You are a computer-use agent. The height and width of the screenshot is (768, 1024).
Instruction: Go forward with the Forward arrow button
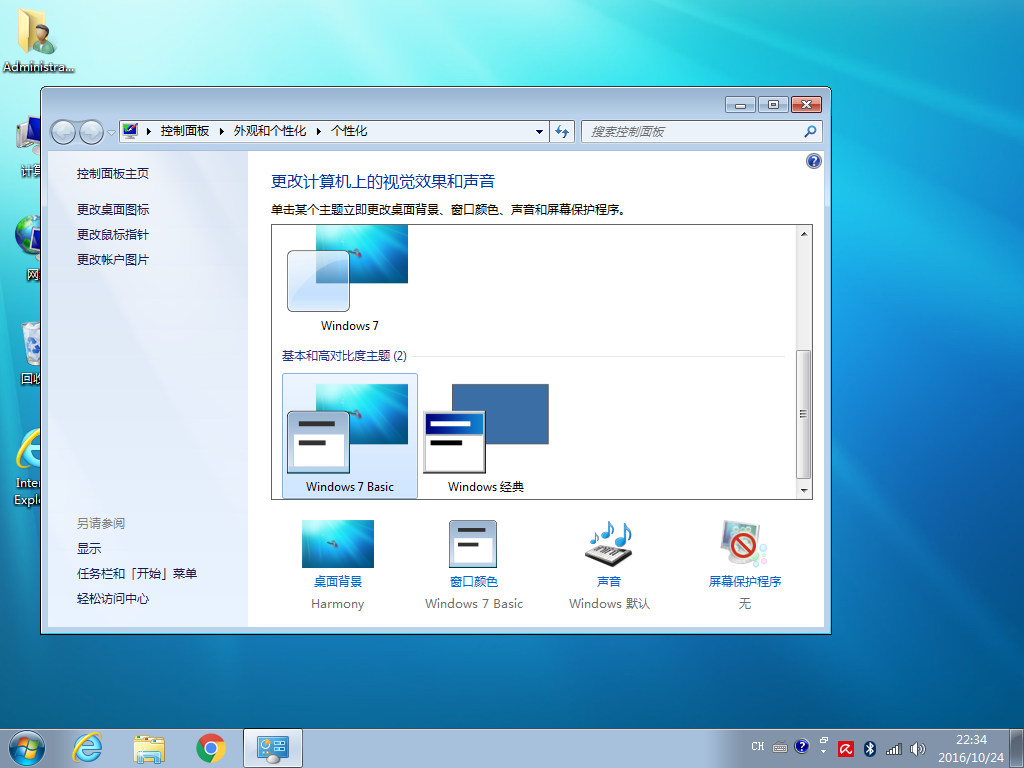point(91,132)
